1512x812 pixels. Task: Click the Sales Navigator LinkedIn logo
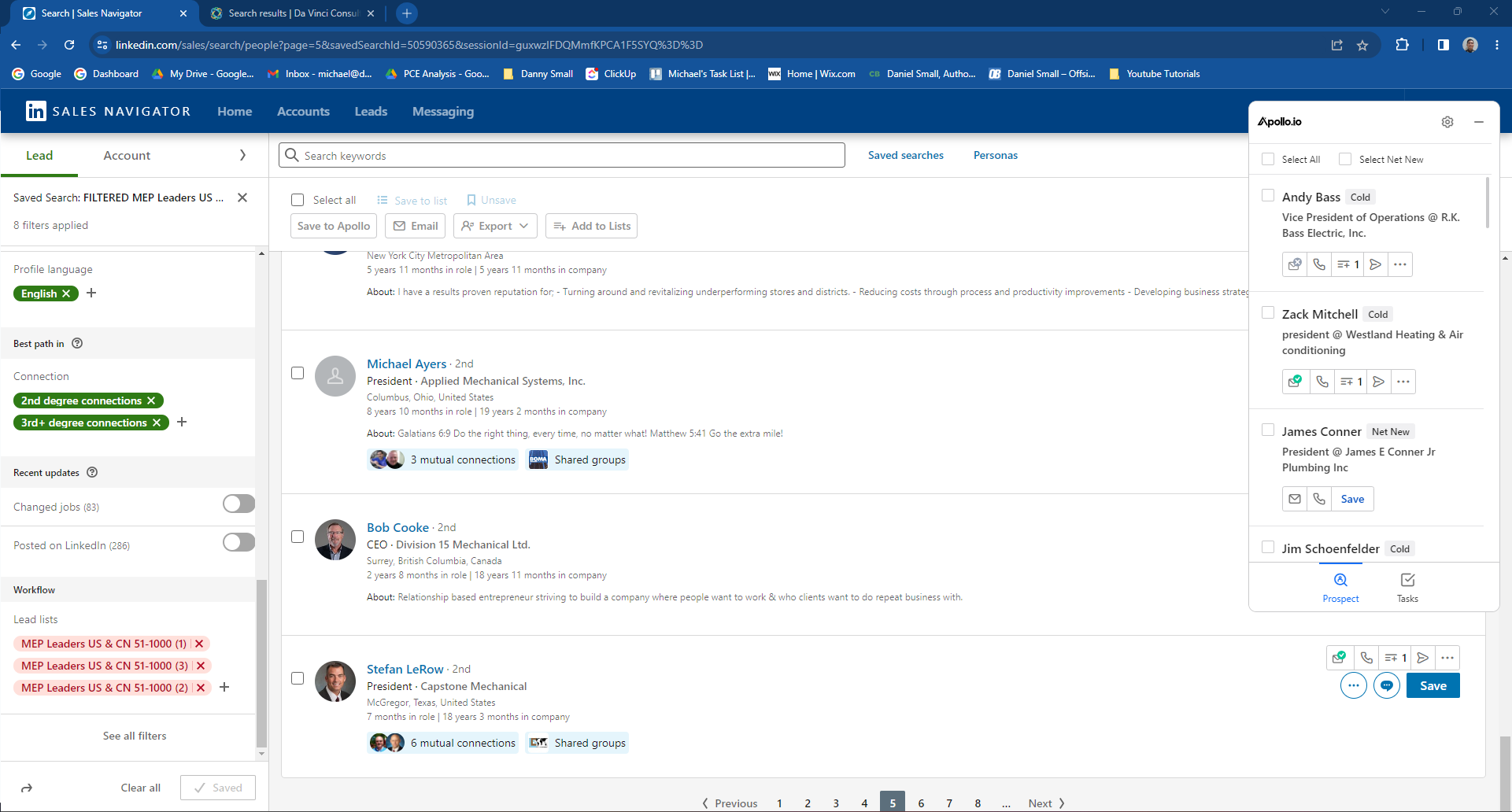tap(35, 111)
